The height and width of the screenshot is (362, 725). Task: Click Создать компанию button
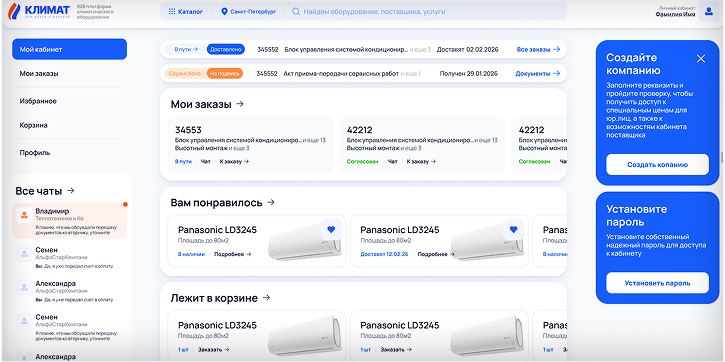[657, 165]
